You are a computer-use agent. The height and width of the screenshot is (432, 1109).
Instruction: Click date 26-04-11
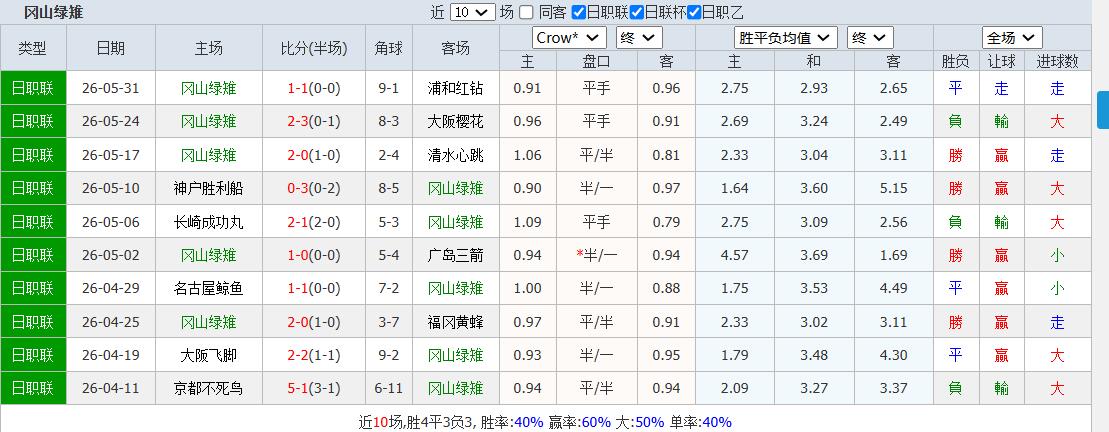(110, 388)
